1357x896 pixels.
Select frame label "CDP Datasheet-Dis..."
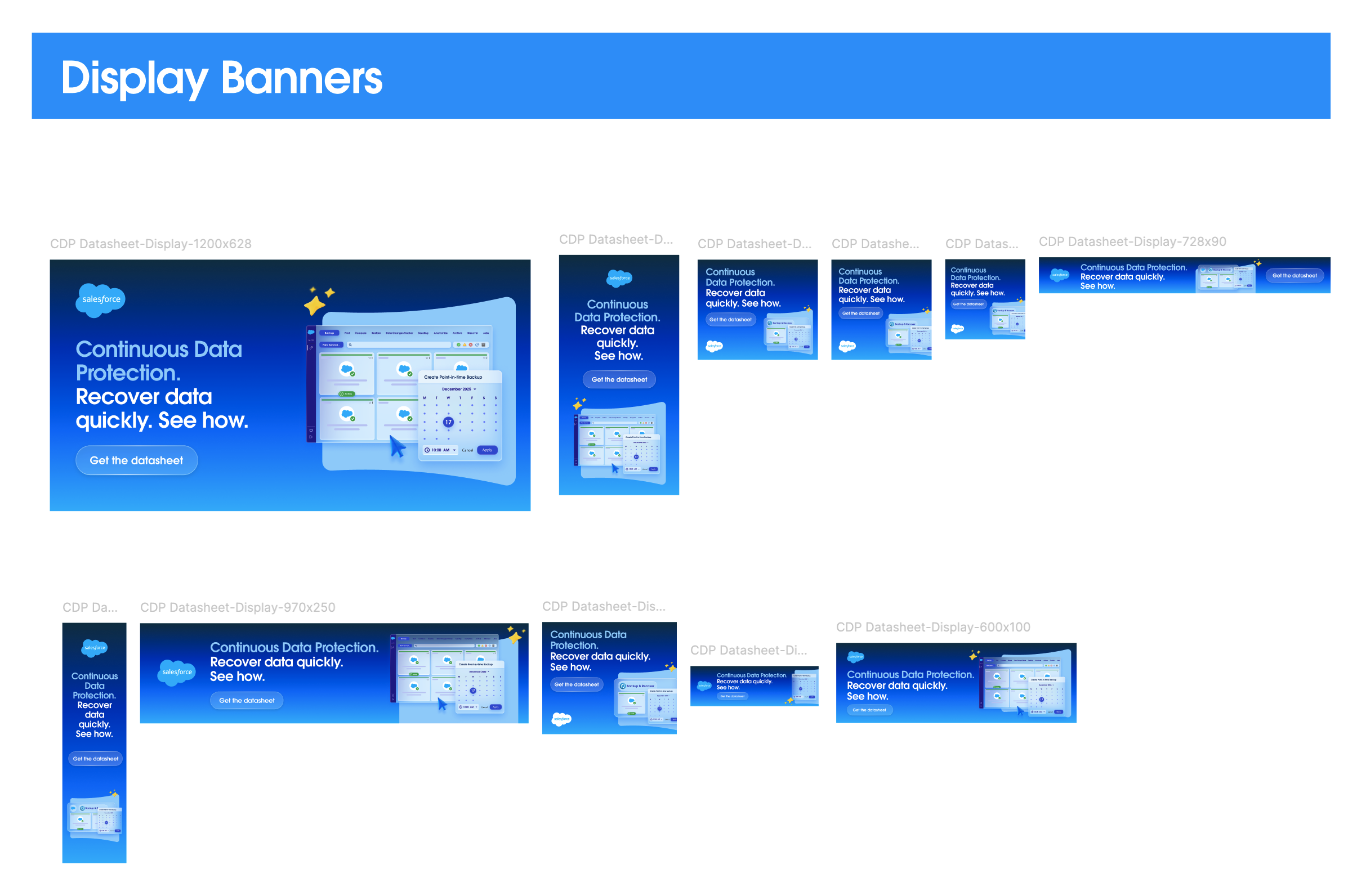tap(604, 606)
